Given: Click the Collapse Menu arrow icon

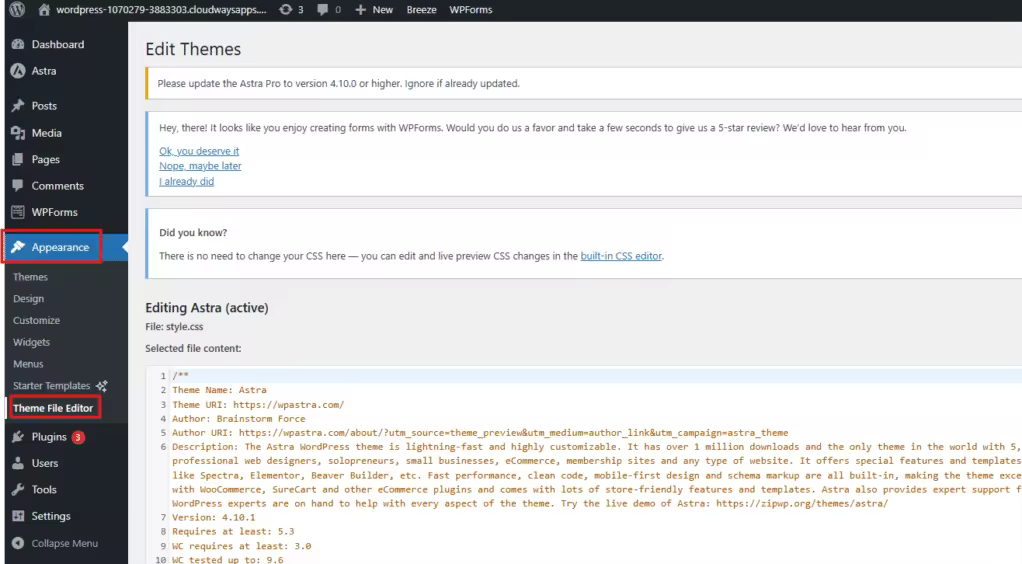Looking at the screenshot, I should click(18, 543).
